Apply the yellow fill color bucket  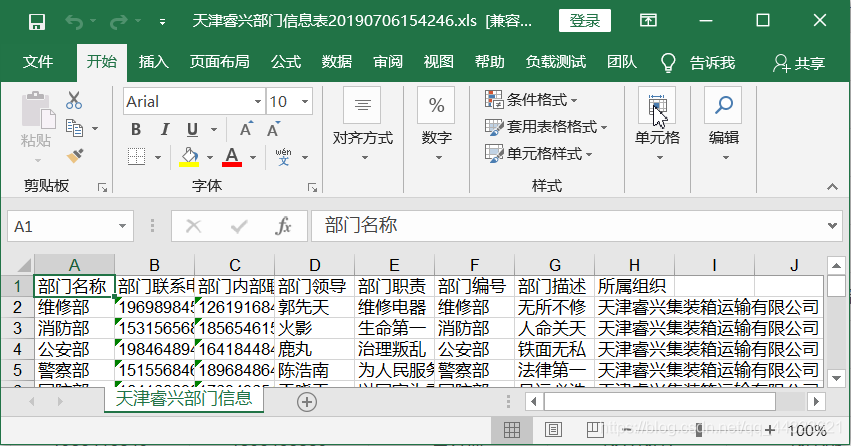point(189,157)
